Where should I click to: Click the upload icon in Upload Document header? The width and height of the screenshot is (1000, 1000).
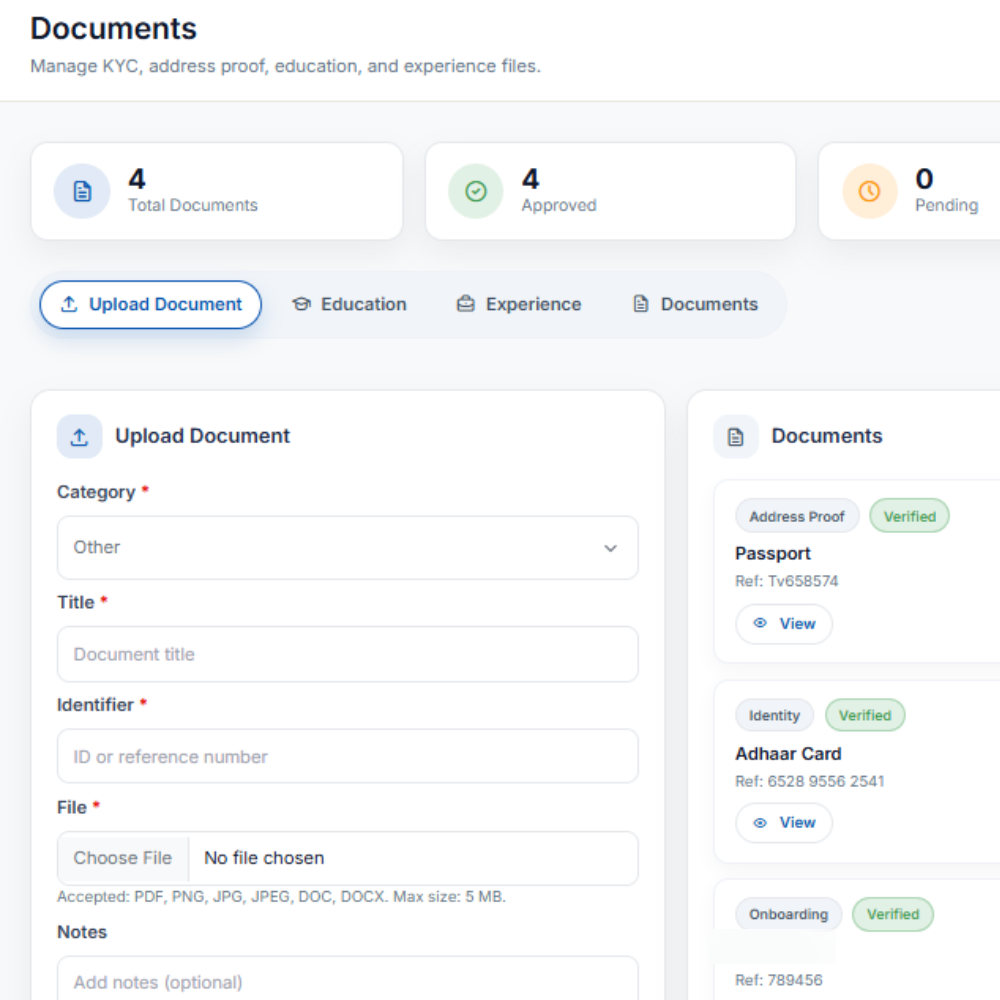[80, 437]
